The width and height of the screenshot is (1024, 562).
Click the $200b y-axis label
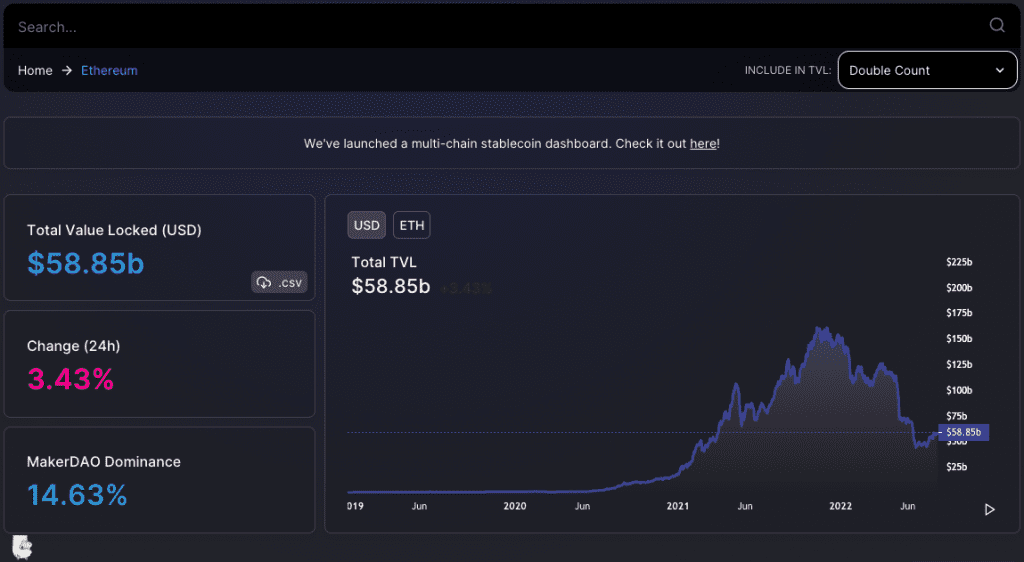(959, 288)
